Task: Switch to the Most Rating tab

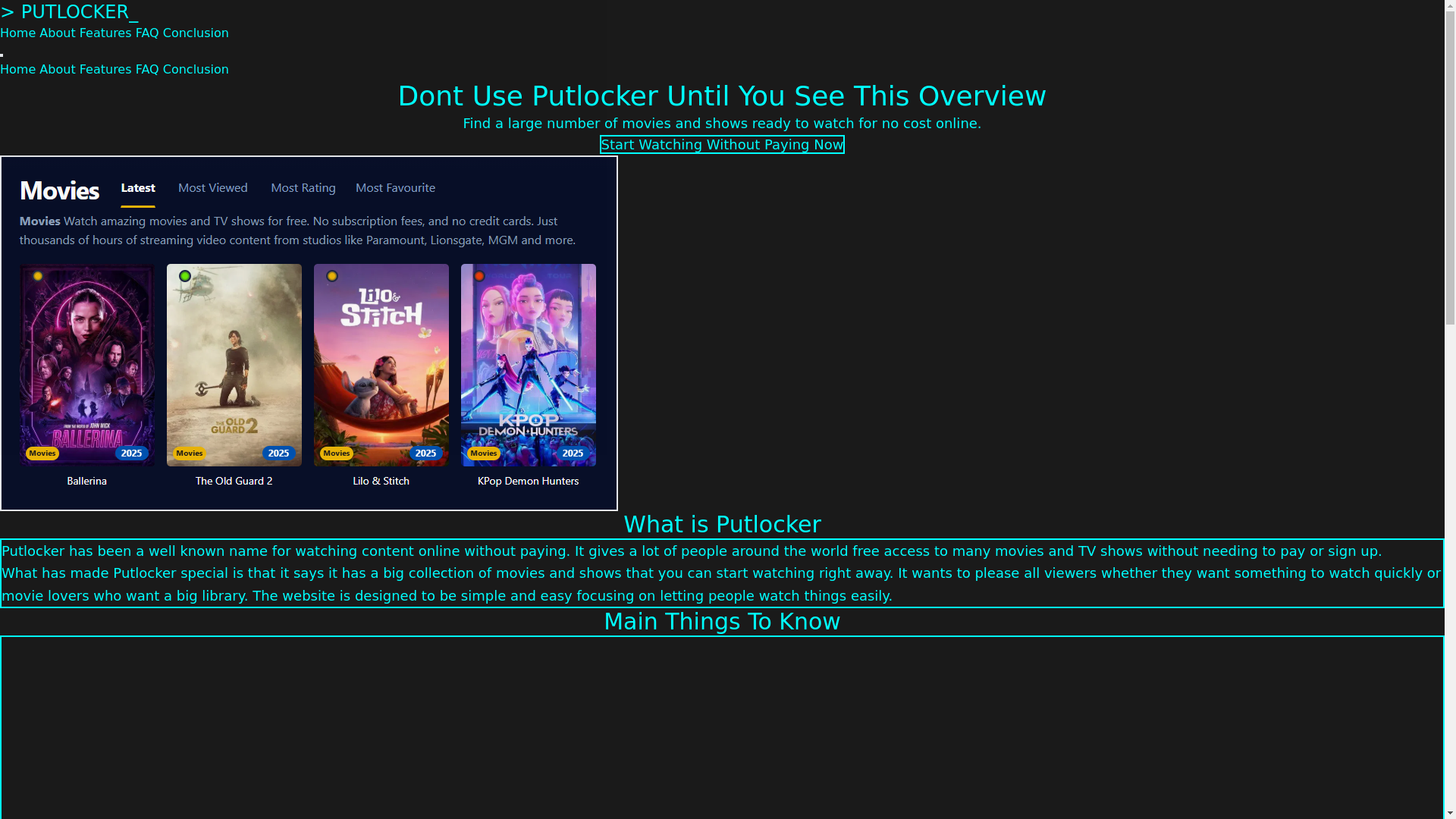Action: (x=303, y=188)
